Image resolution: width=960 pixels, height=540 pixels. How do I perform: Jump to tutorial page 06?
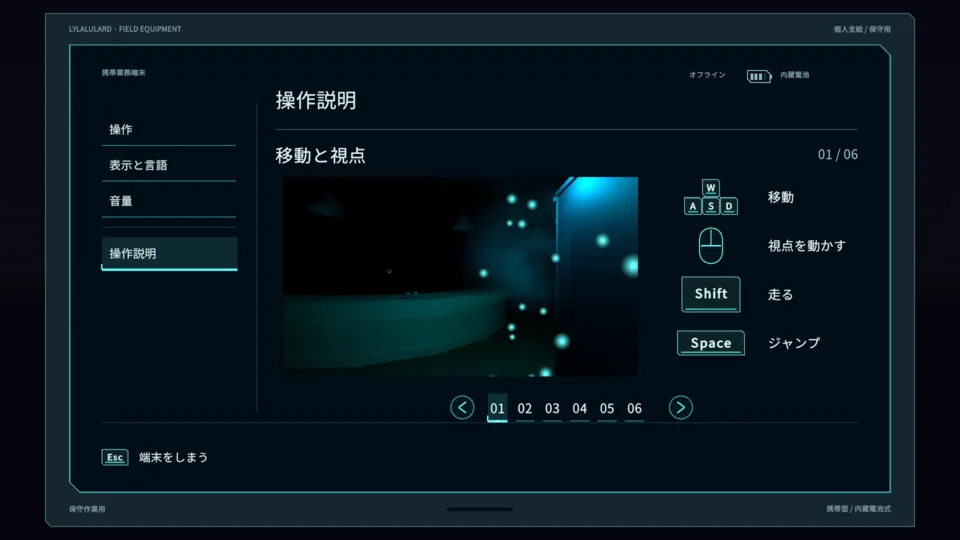(634, 408)
